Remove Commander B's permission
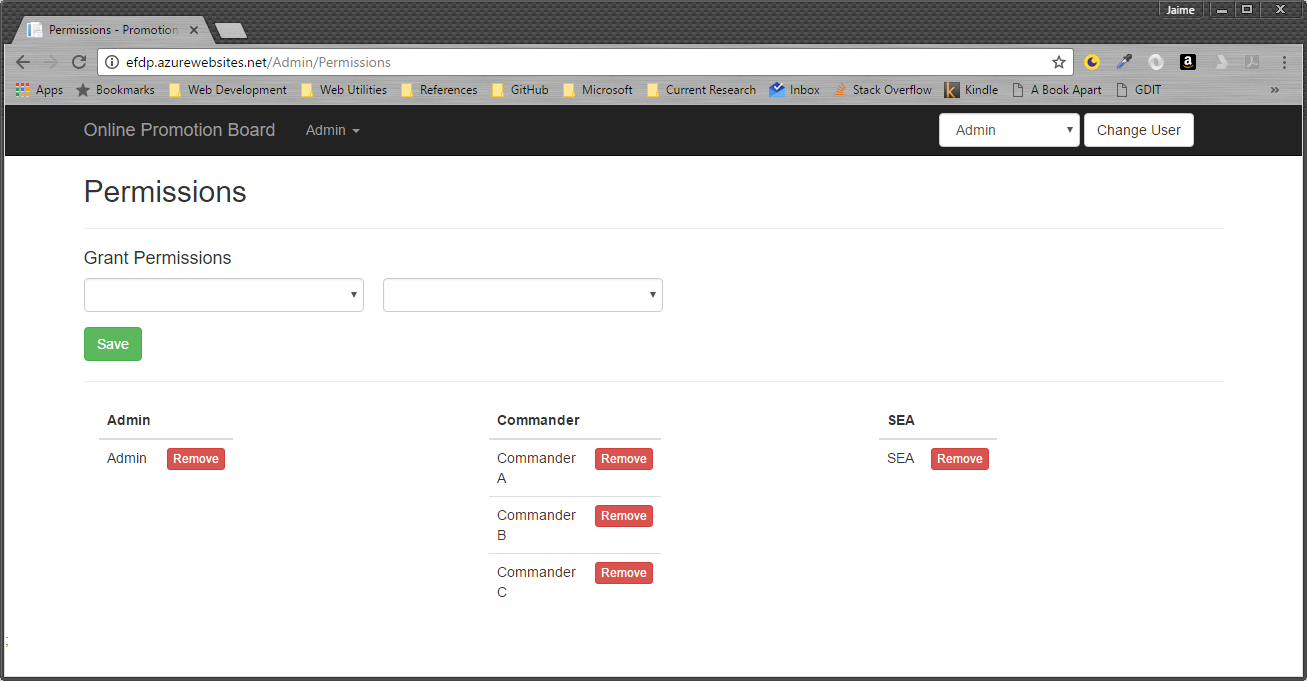Screen dimensions: 1307x681 pos(623,516)
